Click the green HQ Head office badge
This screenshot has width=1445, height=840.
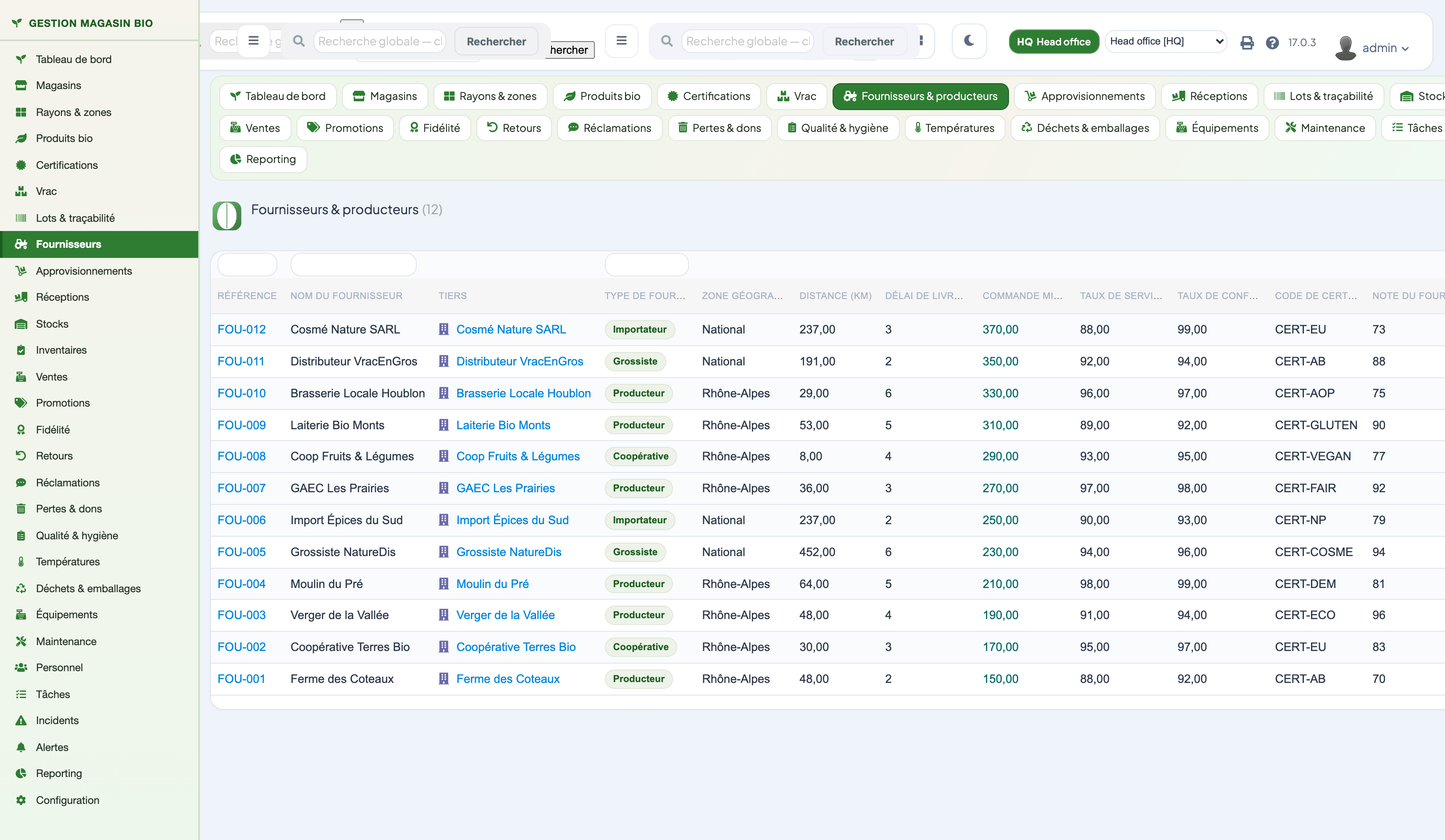[x=1054, y=42]
